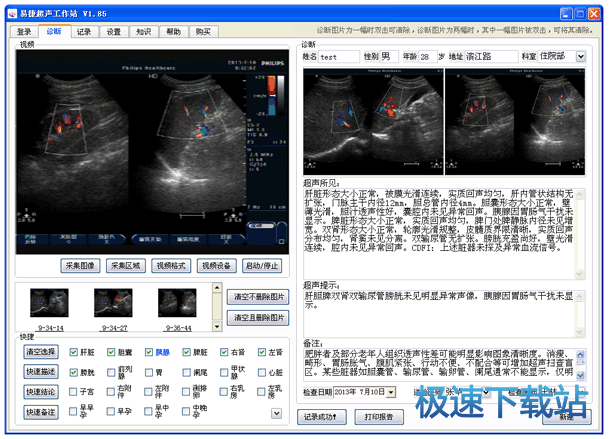
Task: Click 备注 scrollbar down arrow
Action: point(580,375)
